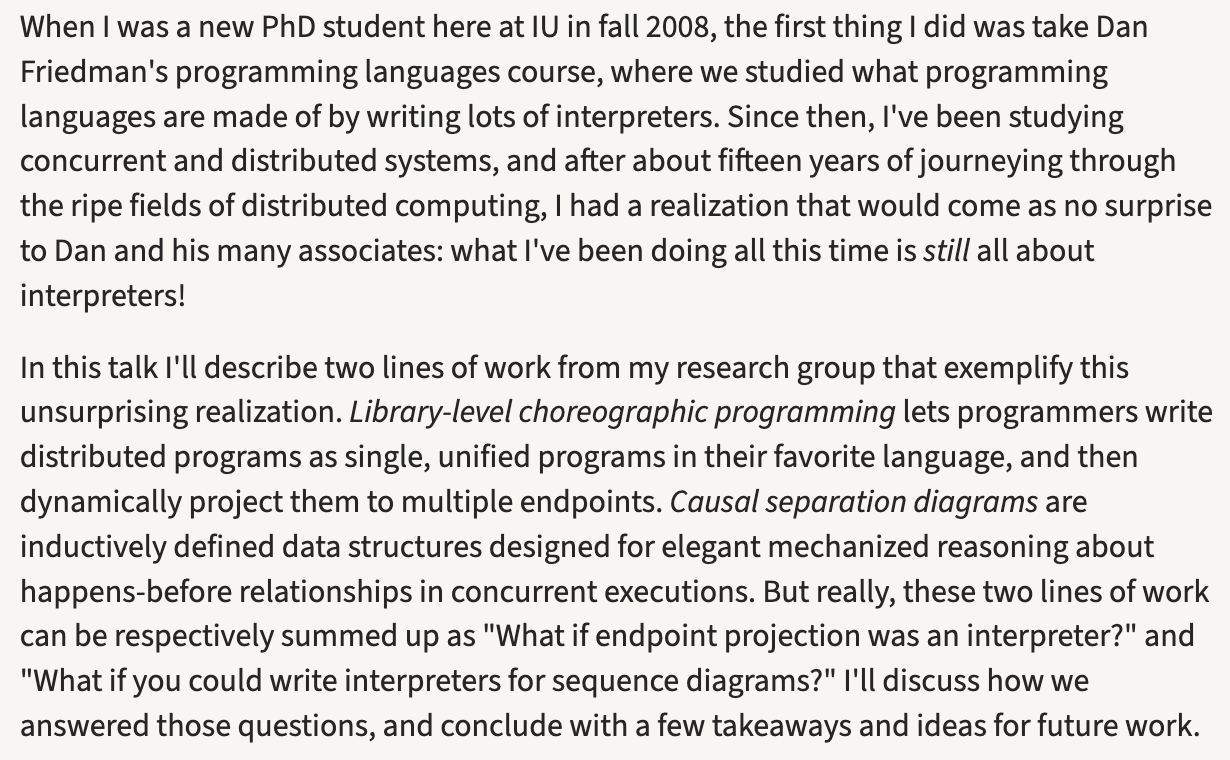
Task: Click the italic phrase "Causal separation diagrams"
Action: click(x=854, y=501)
